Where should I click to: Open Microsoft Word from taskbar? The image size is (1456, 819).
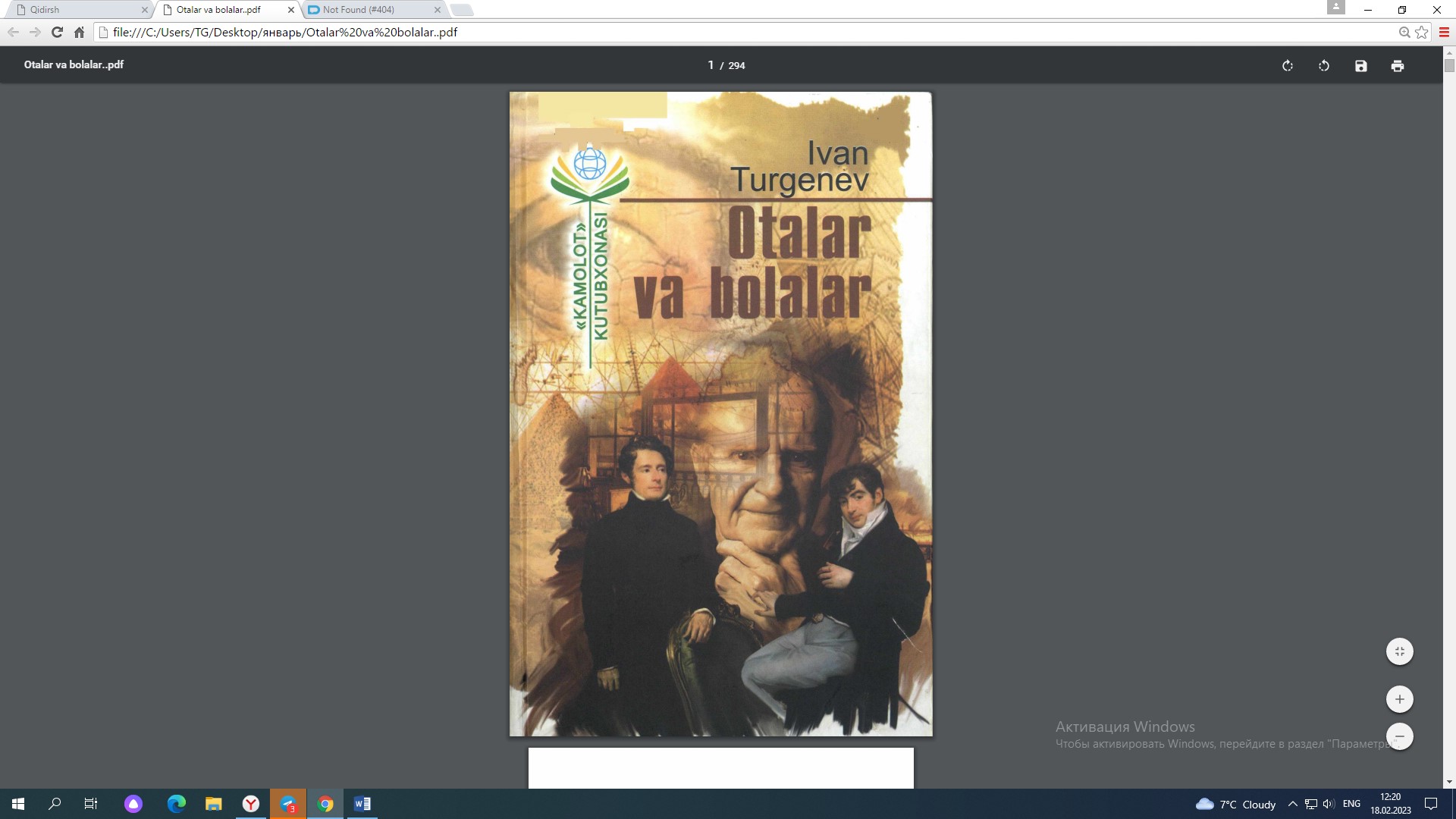[x=362, y=804]
